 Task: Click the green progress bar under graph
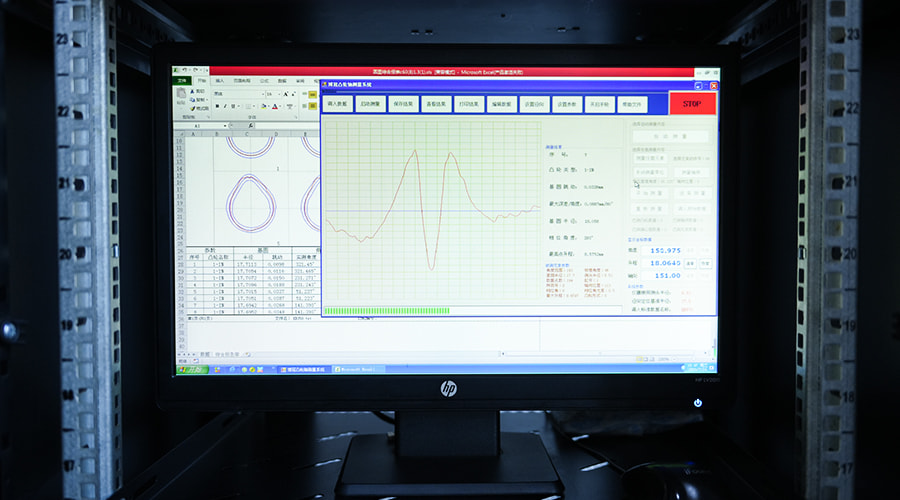pos(386,310)
